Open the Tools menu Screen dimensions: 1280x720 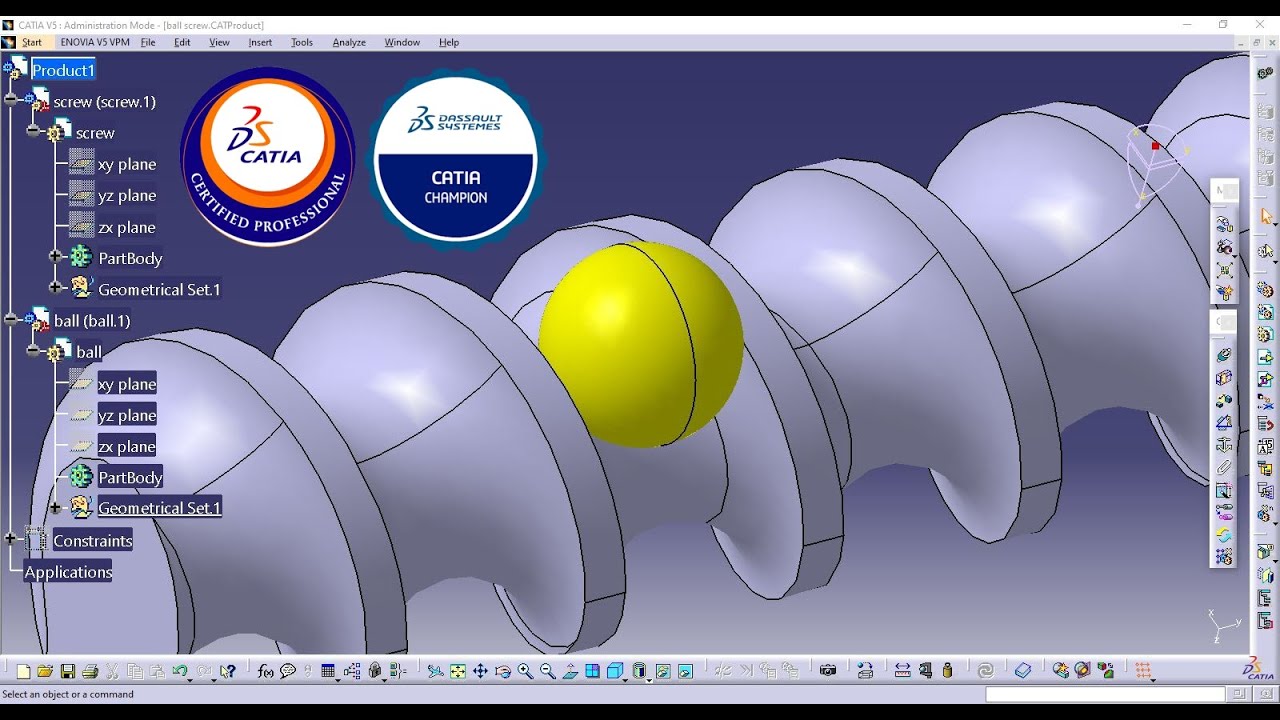click(x=302, y=42)
